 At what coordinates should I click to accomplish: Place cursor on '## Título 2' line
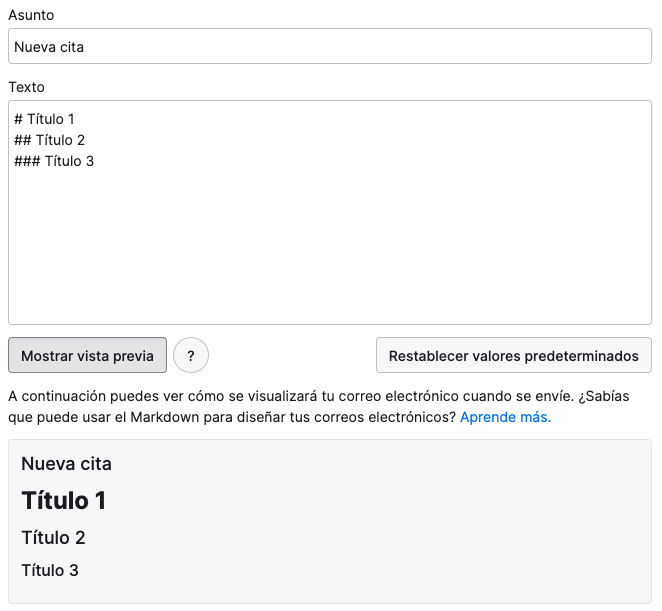(49, 140)
